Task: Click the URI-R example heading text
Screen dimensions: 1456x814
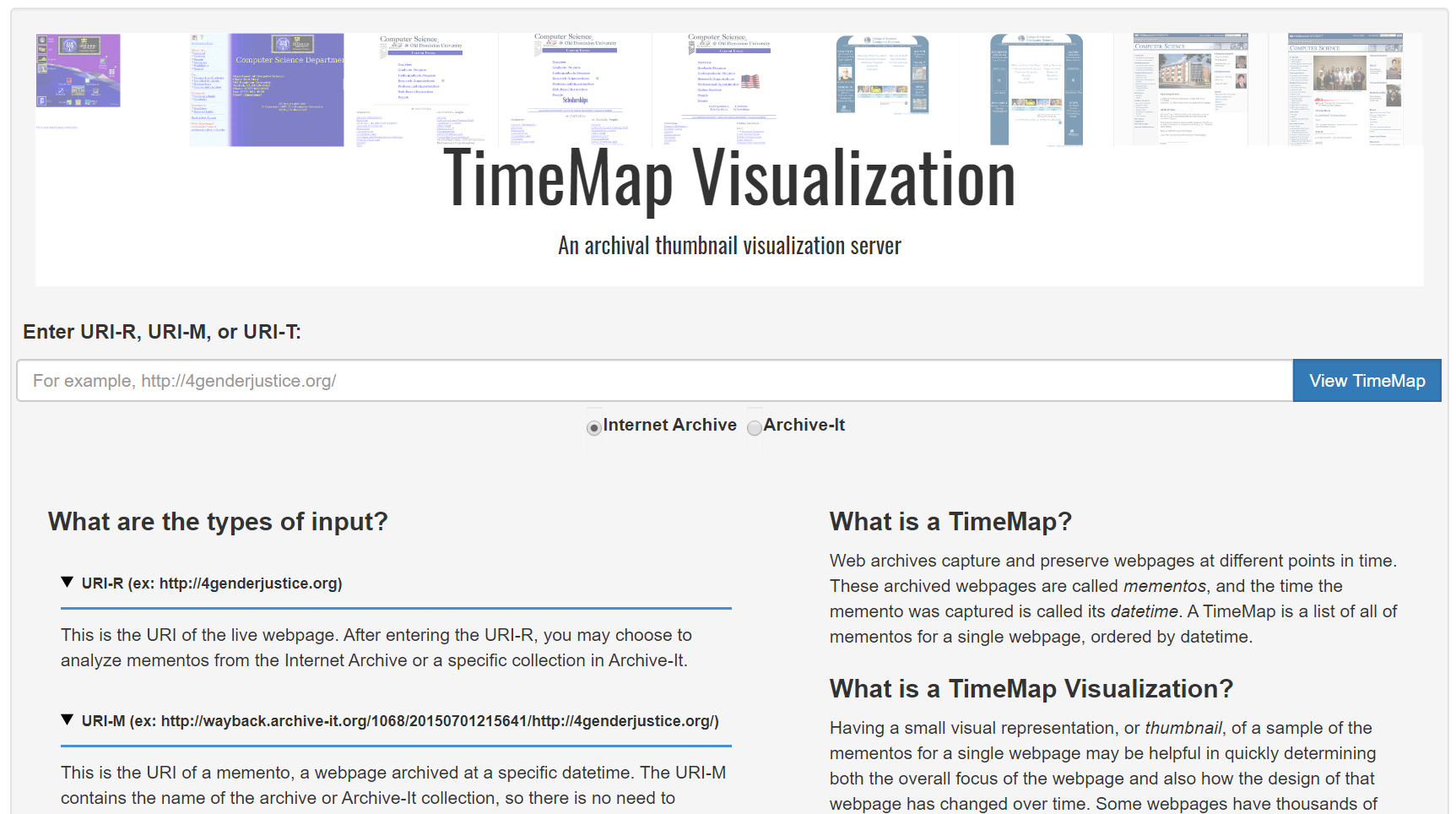Action: click(212, 583)
